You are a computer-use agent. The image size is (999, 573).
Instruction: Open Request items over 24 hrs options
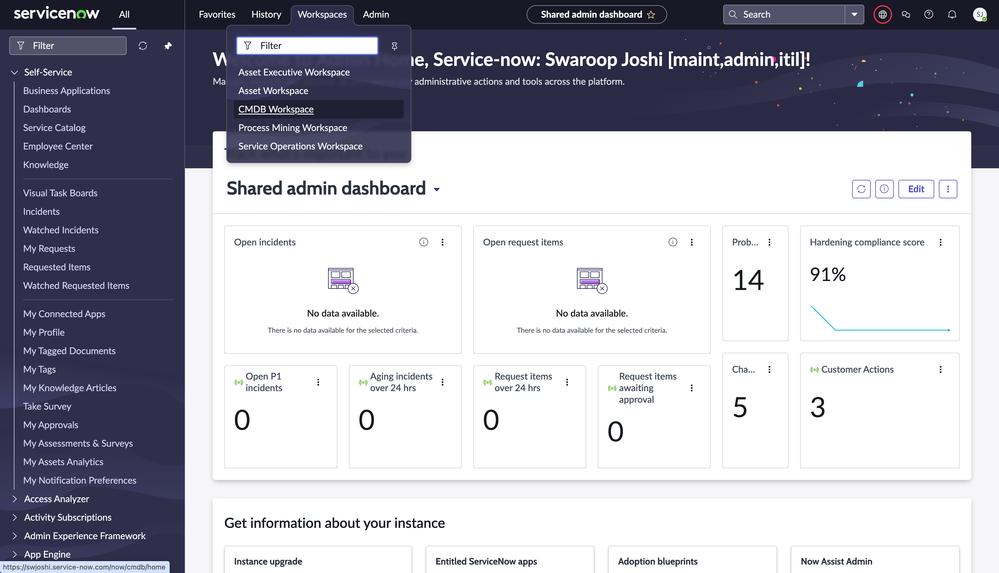coord(567,382)
